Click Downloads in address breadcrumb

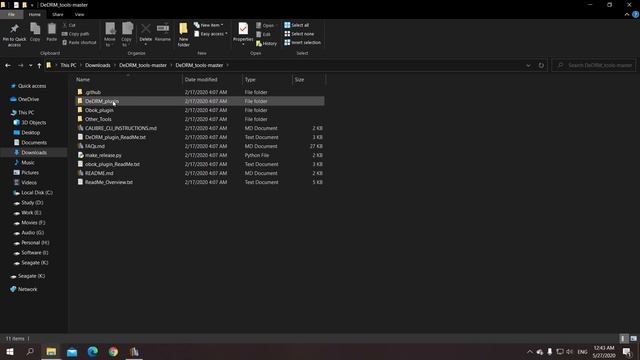98,65
